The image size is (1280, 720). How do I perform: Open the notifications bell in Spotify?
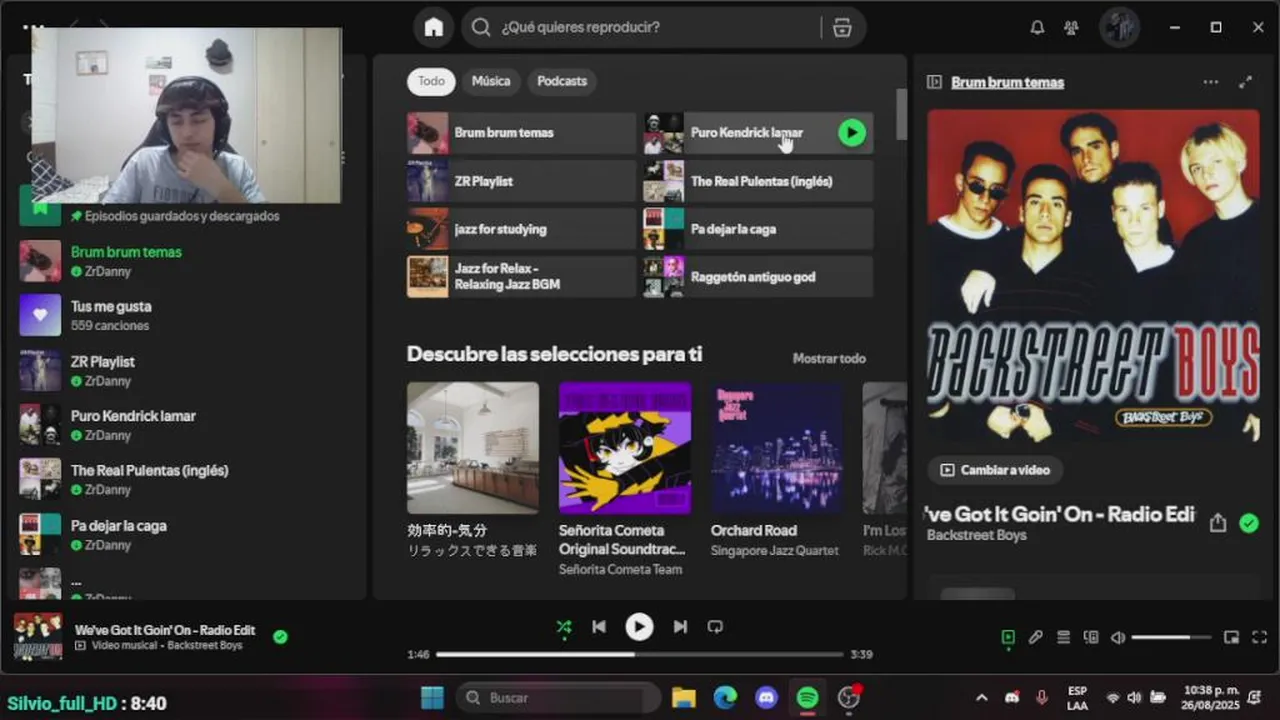[1037, 27]
